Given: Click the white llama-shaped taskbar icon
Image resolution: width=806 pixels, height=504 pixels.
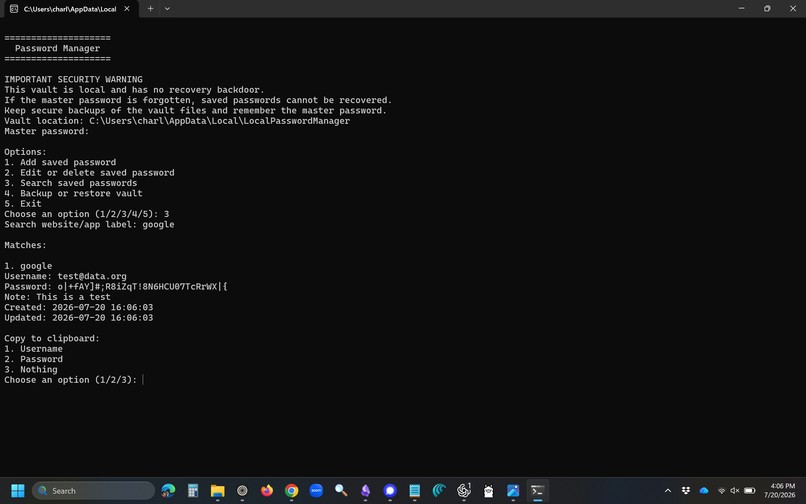Looking at the screenshot, I should (x=488, y=491).
